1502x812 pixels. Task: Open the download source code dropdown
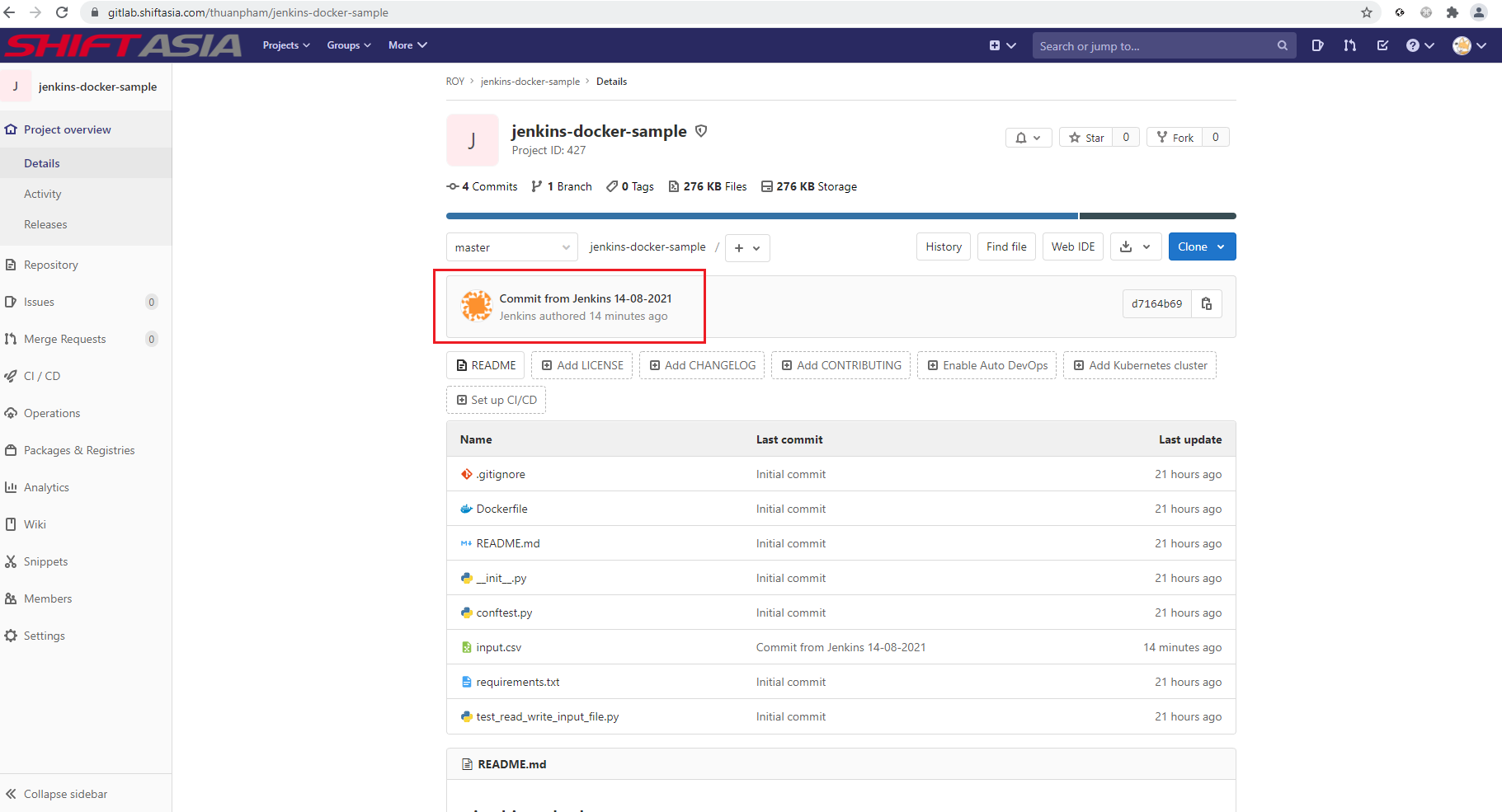(x=1136, y=246)
